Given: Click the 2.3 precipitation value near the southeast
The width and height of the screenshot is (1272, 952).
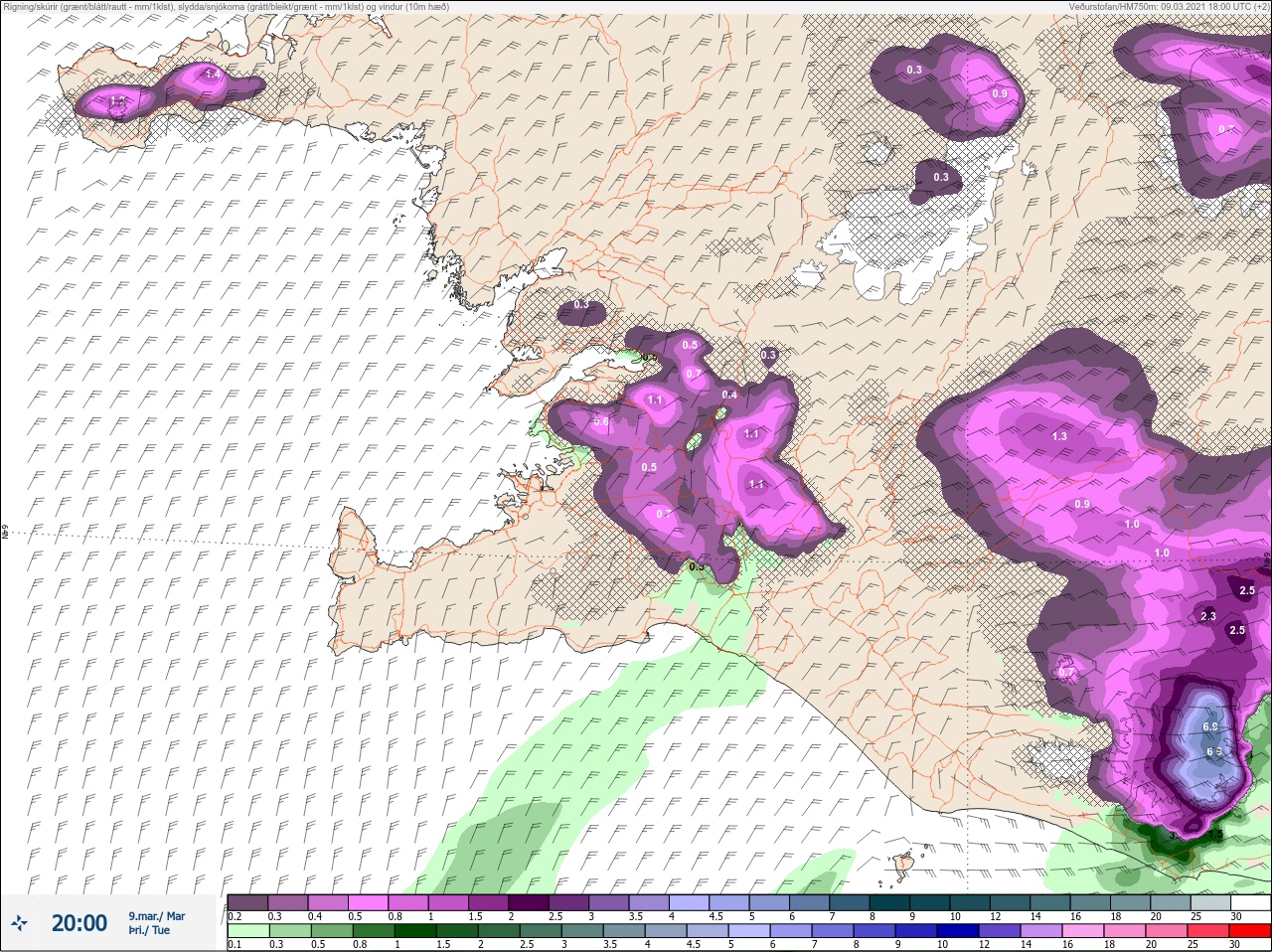Looking at the screenshot, I should point(1208,616).
